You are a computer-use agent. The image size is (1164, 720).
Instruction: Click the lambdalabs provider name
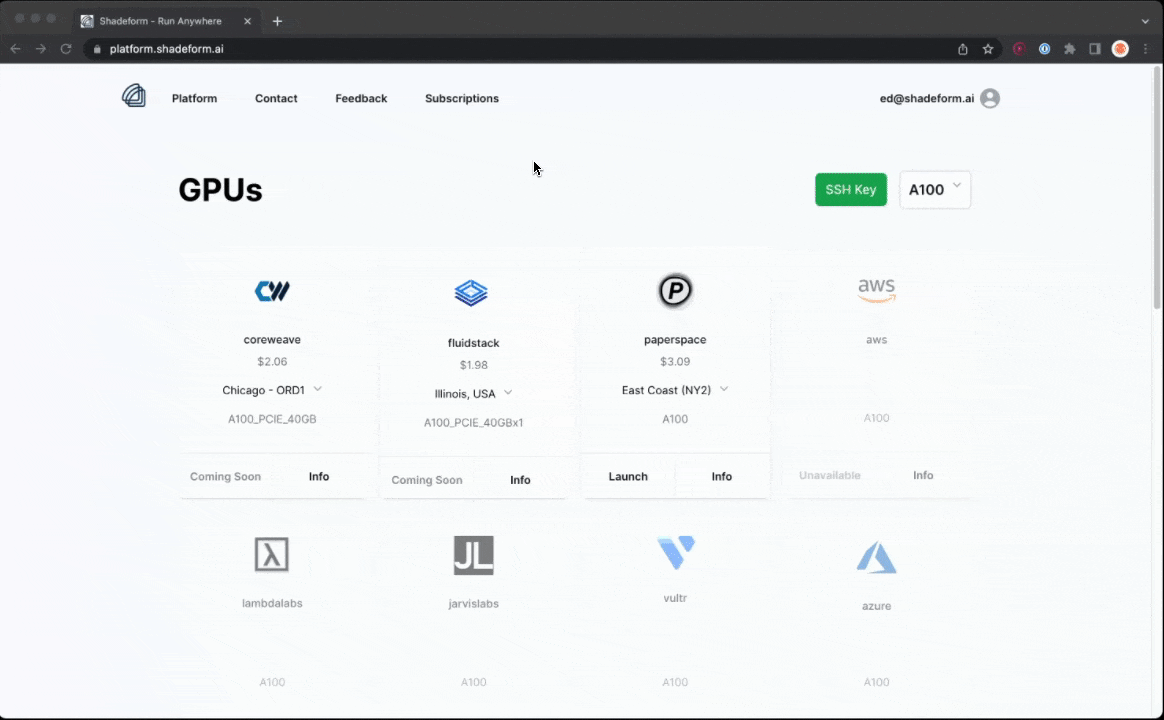coord(272,603)
